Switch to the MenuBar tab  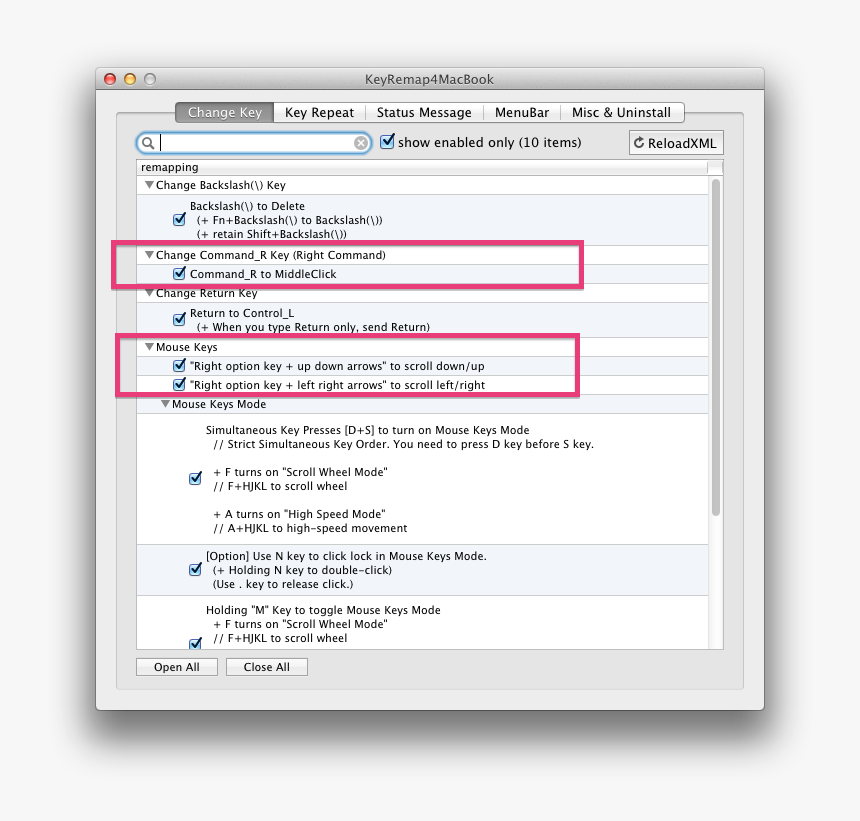click(522, 112)
